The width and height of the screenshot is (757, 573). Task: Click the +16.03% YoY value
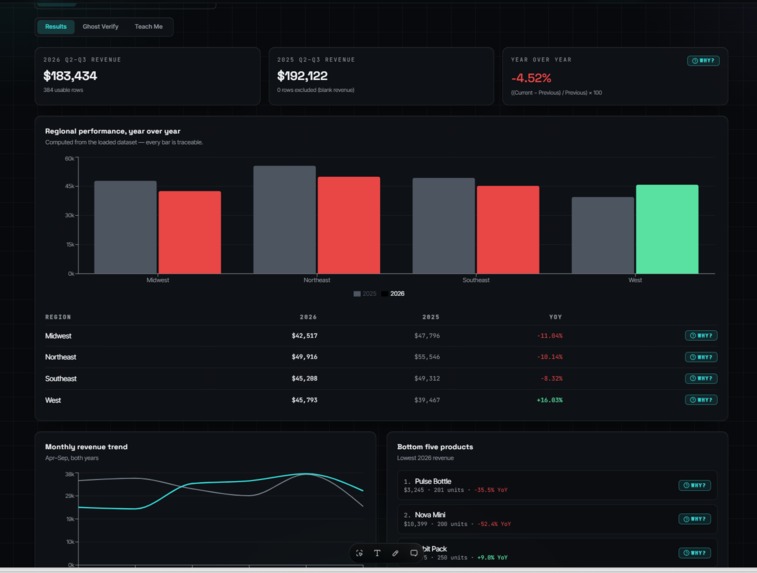[549, 400]
